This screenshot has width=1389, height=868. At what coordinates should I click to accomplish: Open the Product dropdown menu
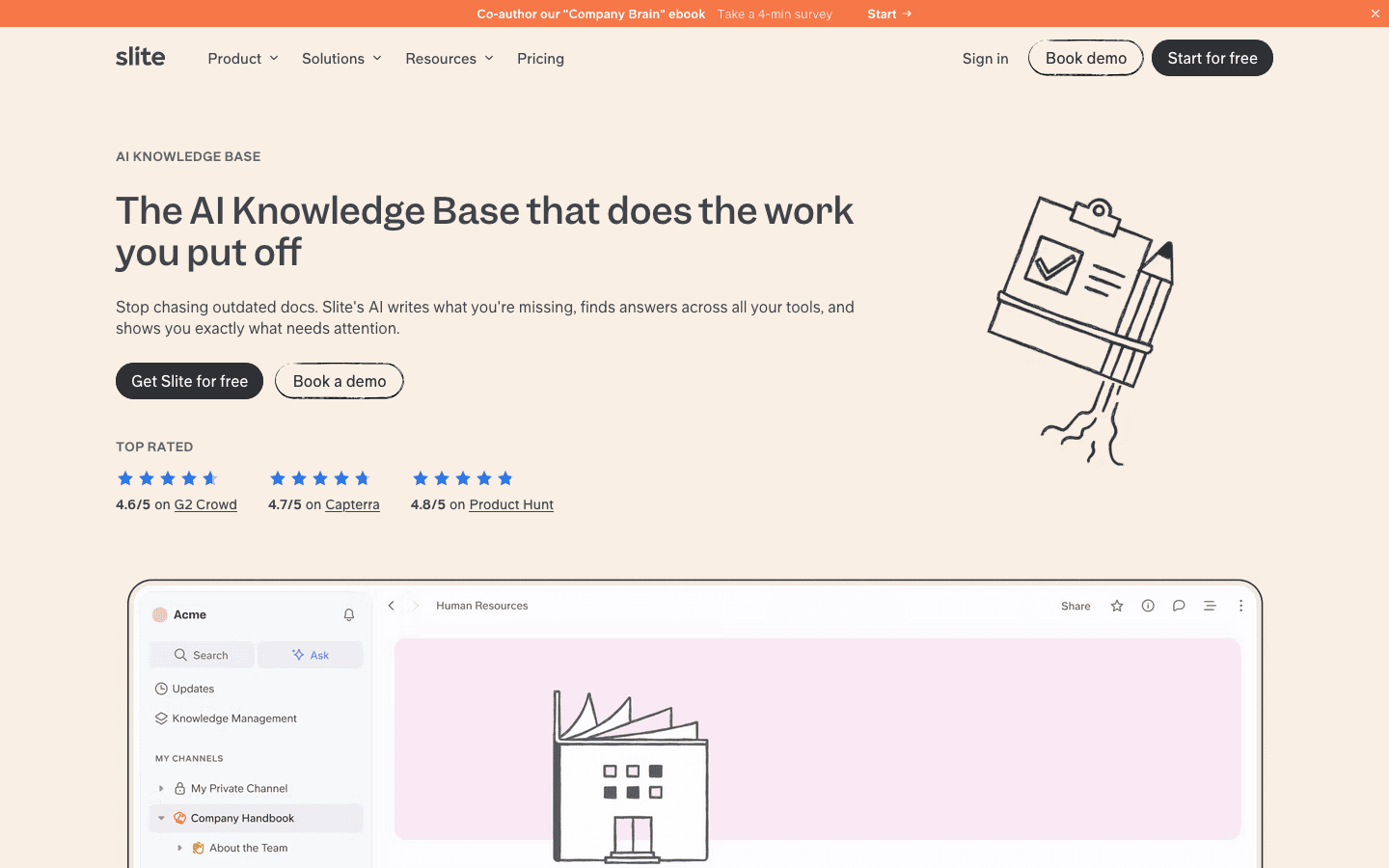coord(243,58)
